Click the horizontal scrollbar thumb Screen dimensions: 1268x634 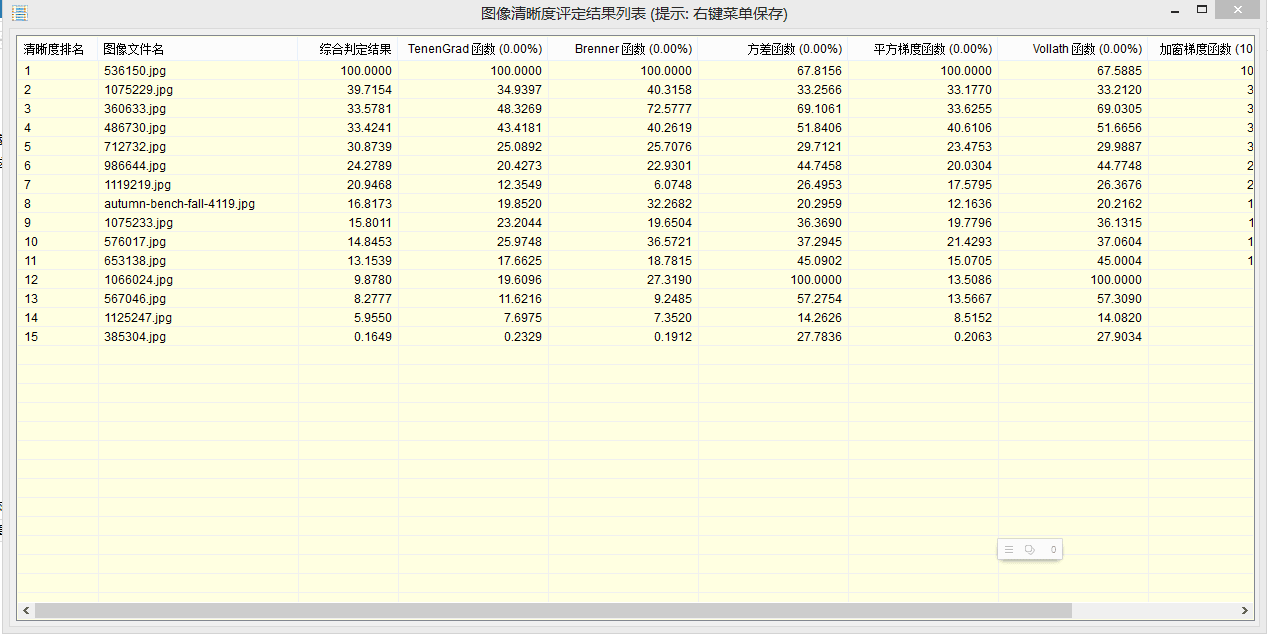553,610
